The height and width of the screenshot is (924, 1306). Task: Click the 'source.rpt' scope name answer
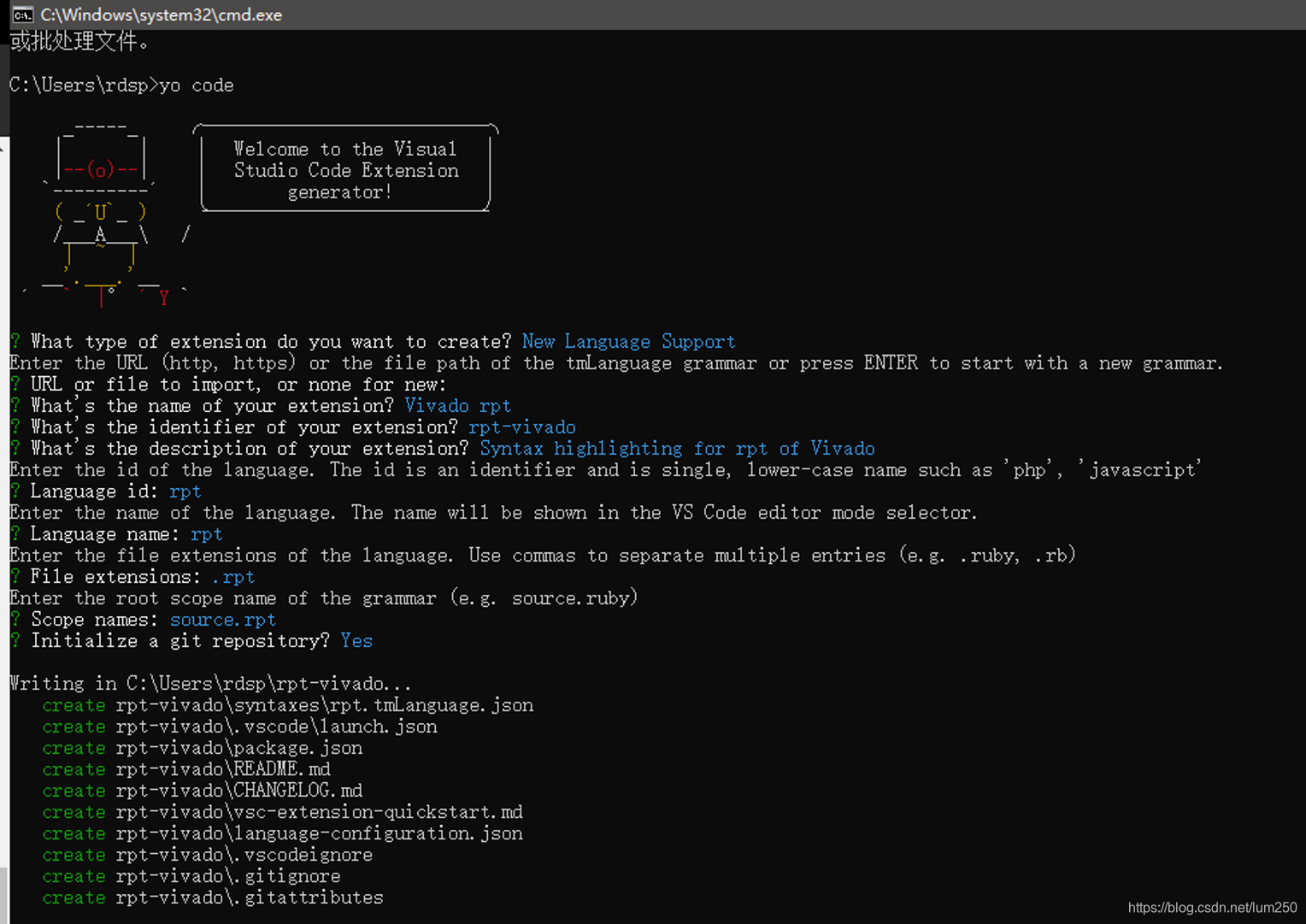[222, 620]
